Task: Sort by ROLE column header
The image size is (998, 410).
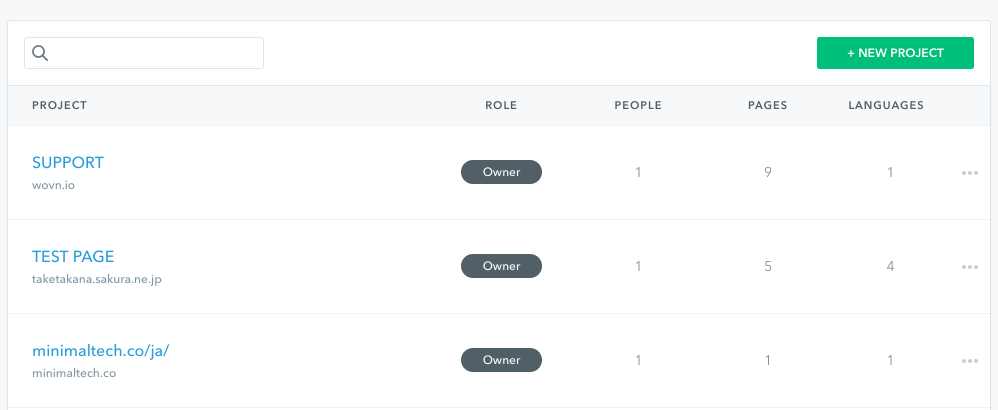Action: tap(501, 105)
